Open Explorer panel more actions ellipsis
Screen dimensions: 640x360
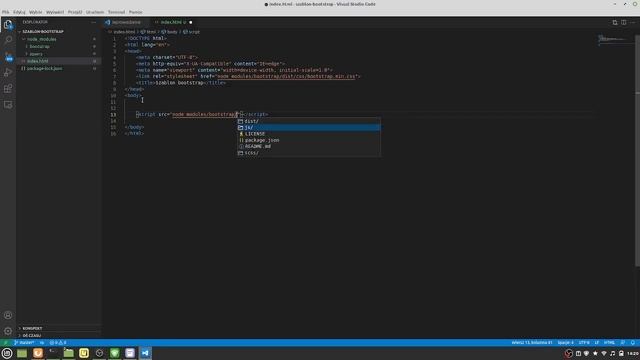click(x=93, y=22)
